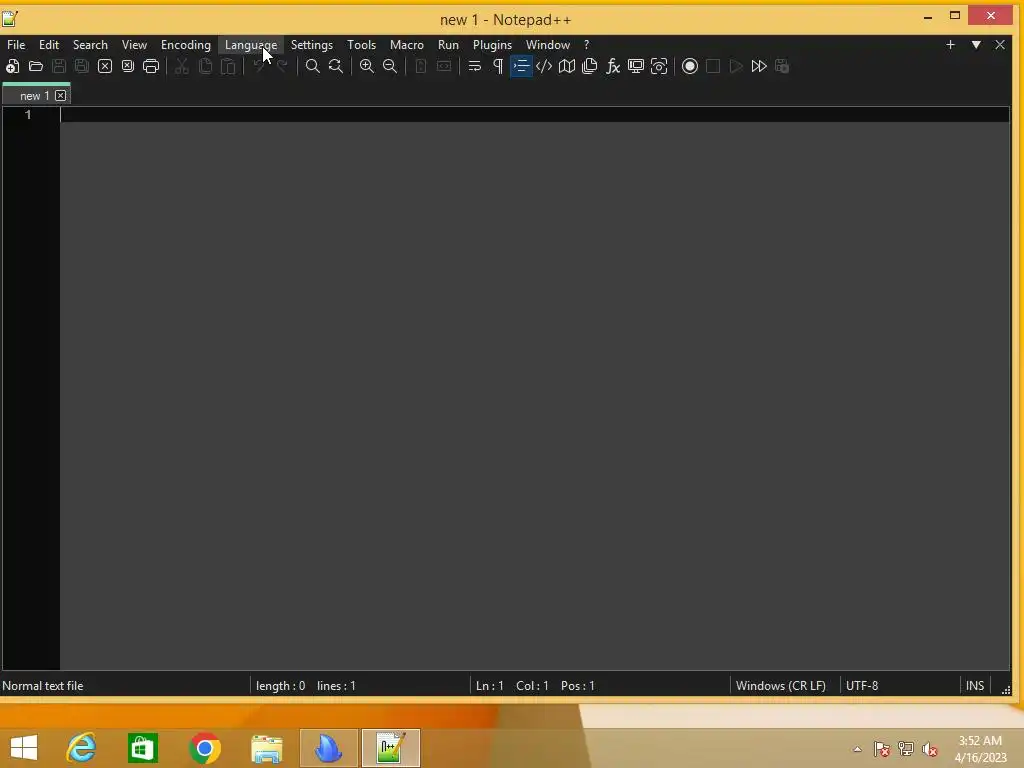Screen dimensions: 1024x768
Task: Toggle Word Wrap toolbar icon
Action: click(475, 66)
